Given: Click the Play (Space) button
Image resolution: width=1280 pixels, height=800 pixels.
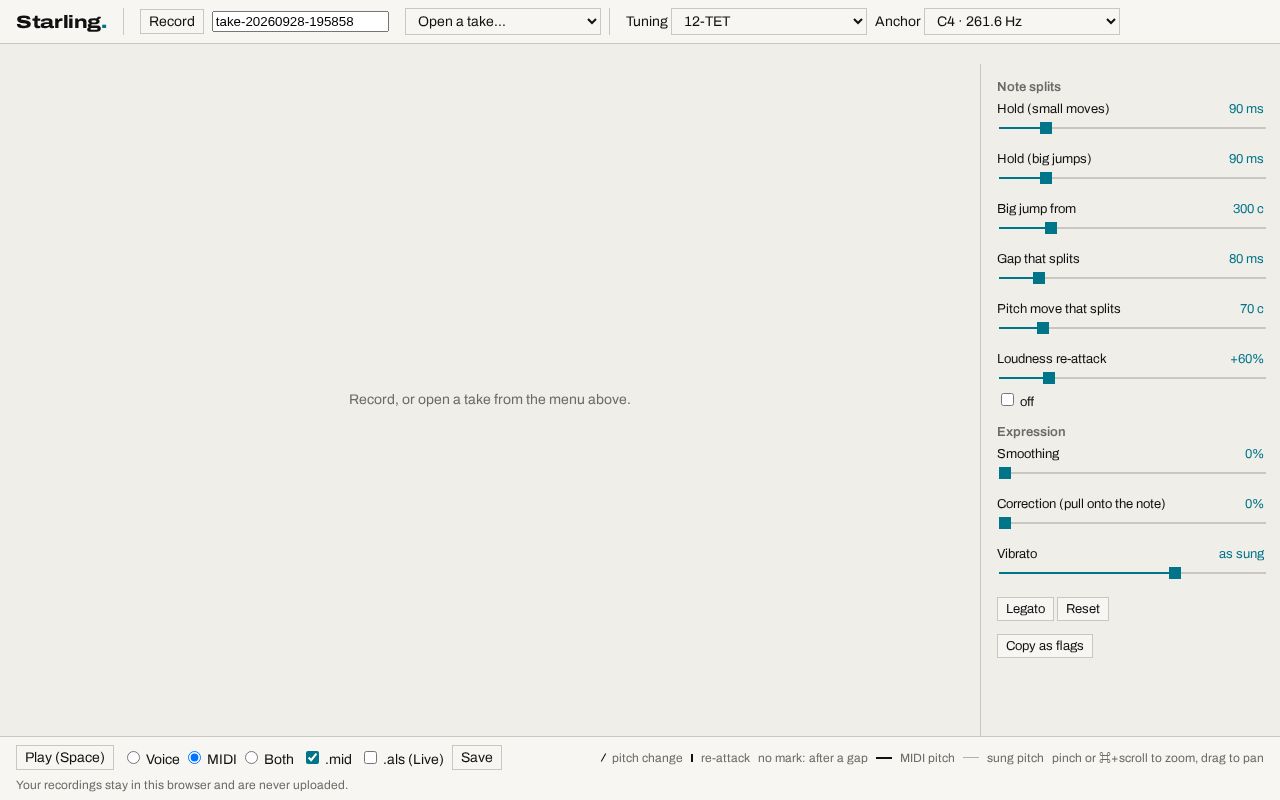Looking at the screenshot, I should [65, 758].
